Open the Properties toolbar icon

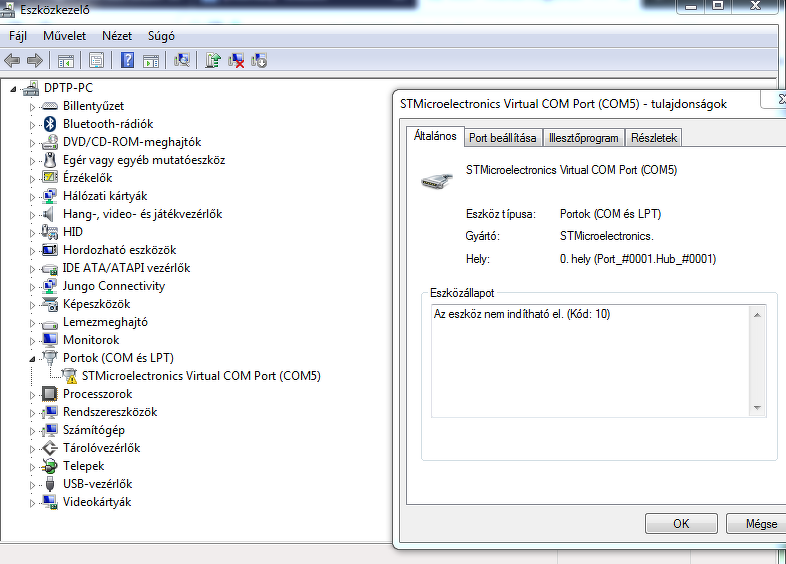tap(96, 61)
